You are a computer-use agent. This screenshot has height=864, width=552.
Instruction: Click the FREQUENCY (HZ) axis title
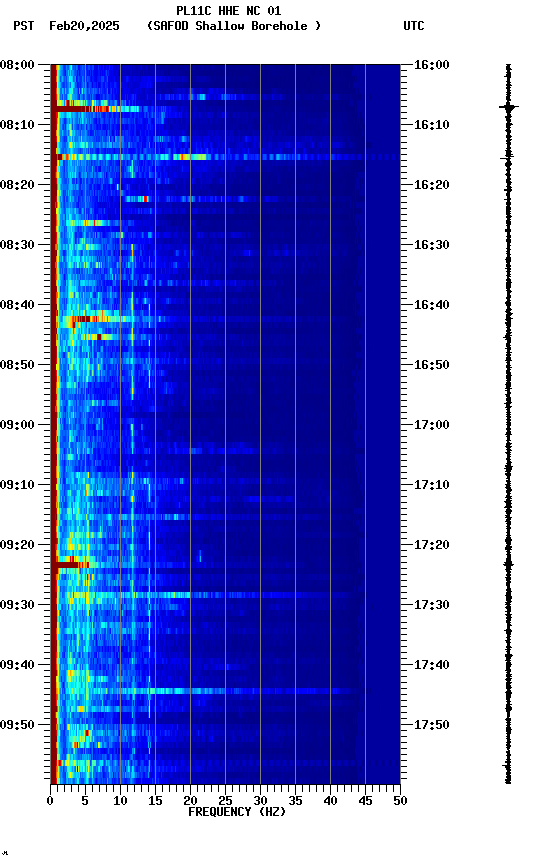237,812
